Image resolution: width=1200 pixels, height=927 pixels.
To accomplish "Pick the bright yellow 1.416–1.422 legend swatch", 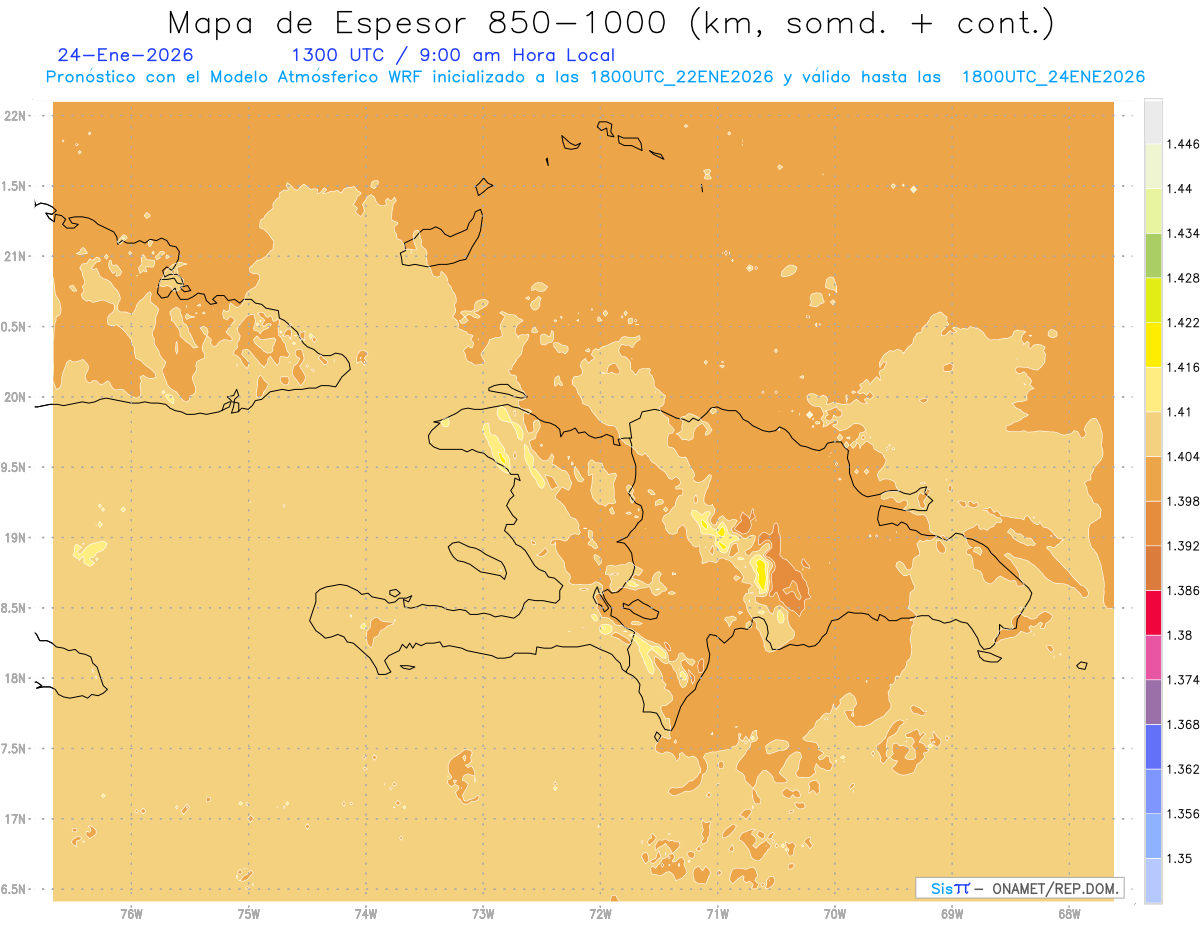I will [1153, 345].
